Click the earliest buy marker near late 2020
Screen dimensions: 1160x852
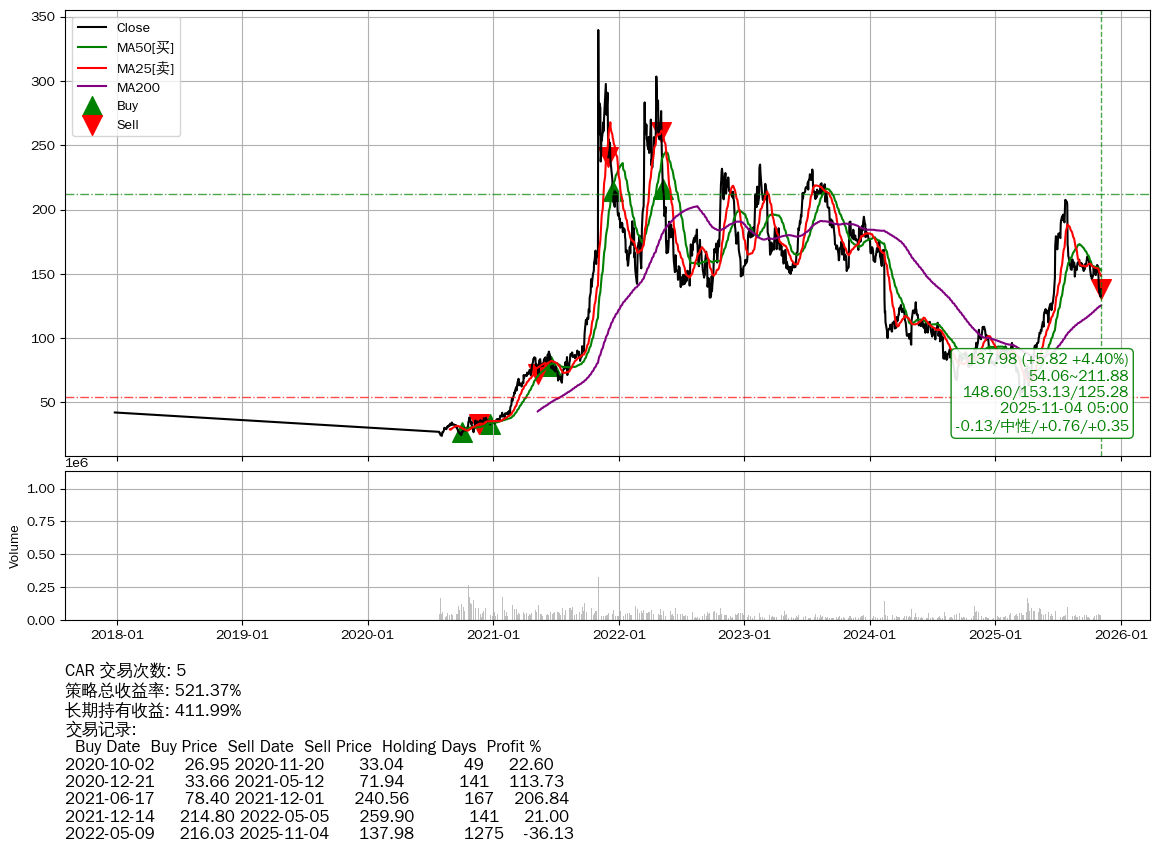click(x=462, y=432)
